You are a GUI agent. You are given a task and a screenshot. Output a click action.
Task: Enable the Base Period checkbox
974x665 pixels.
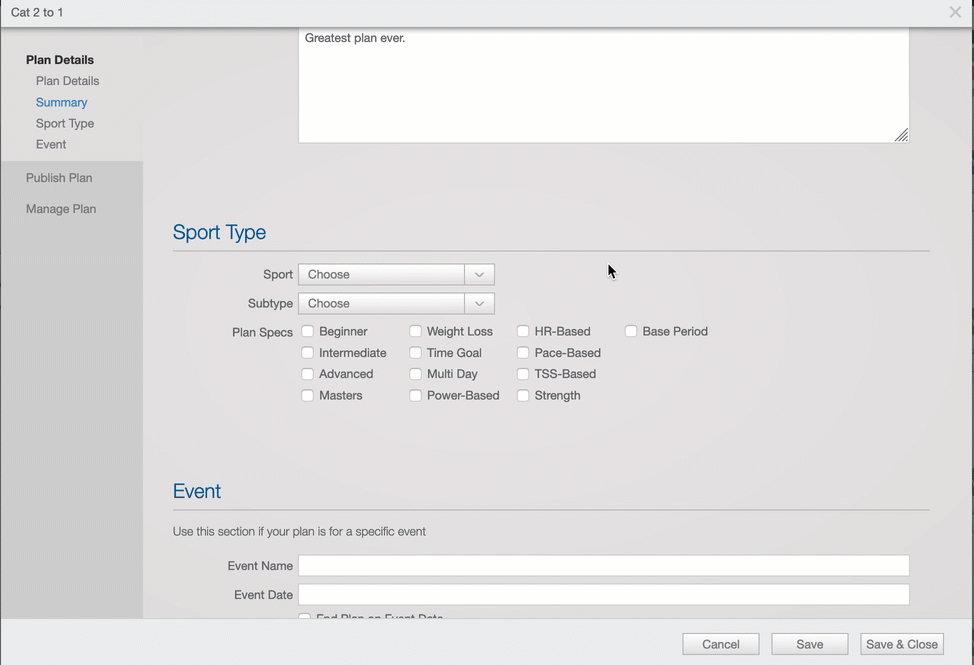point(630,332)
